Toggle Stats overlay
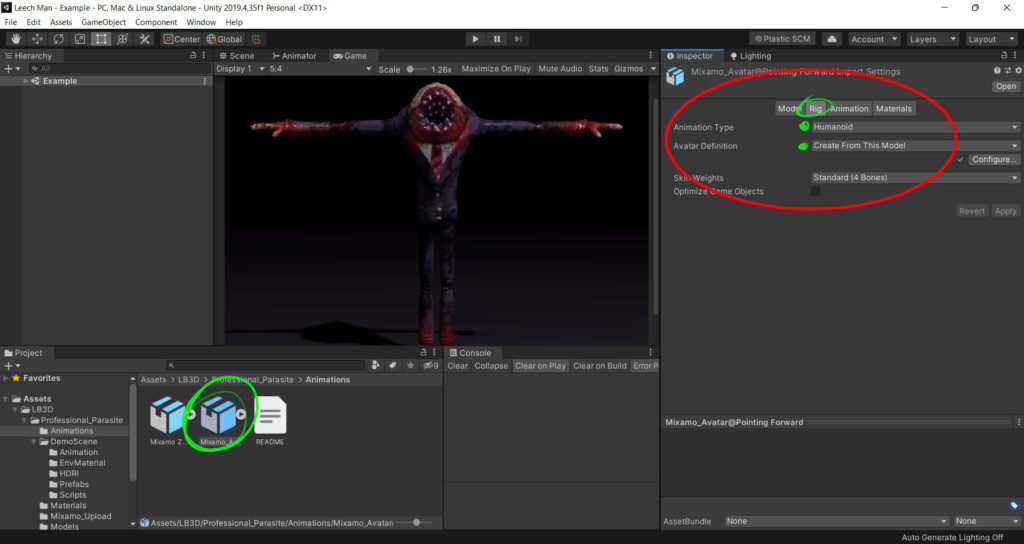 point(598,69)
